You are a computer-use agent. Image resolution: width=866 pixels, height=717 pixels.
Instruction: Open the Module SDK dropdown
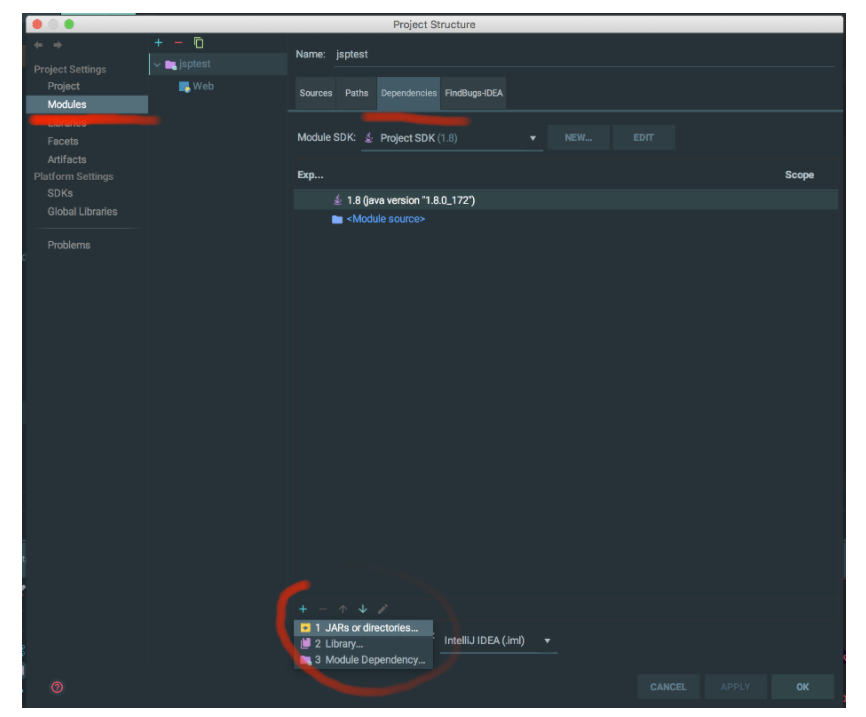coord(452,138)
